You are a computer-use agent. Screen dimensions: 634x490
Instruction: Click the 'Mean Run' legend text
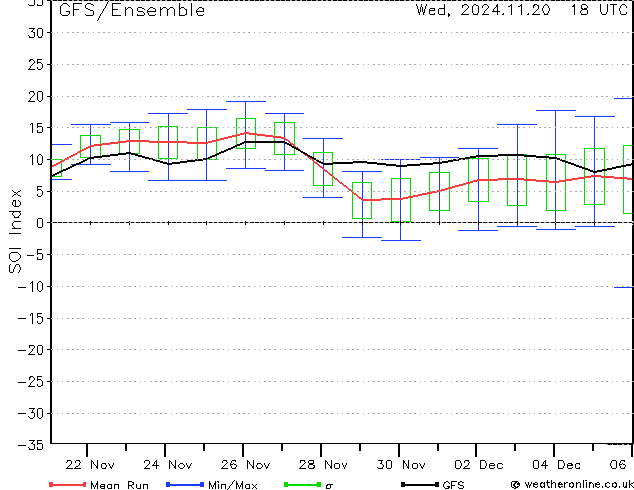tap(119, 485)
